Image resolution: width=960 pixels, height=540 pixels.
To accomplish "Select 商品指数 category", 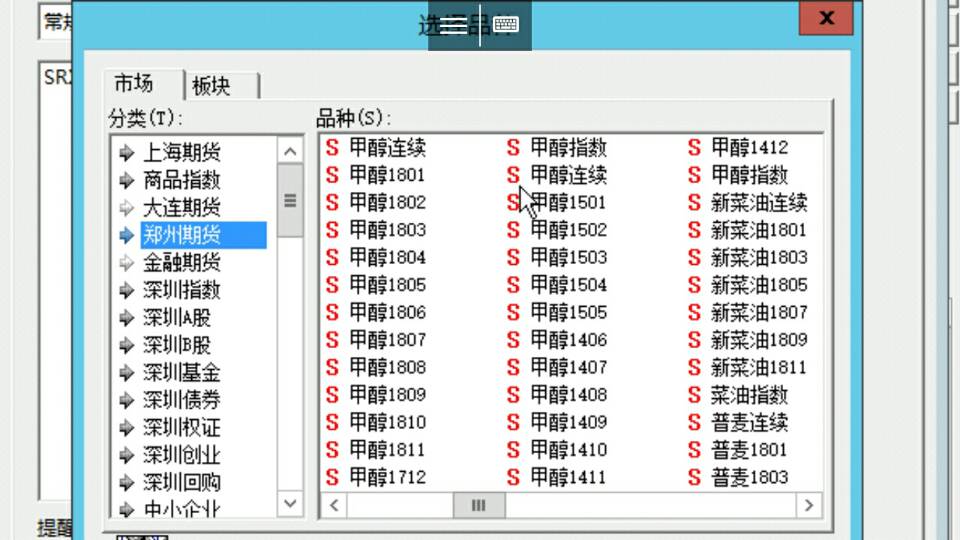I will tap(181, 180).
